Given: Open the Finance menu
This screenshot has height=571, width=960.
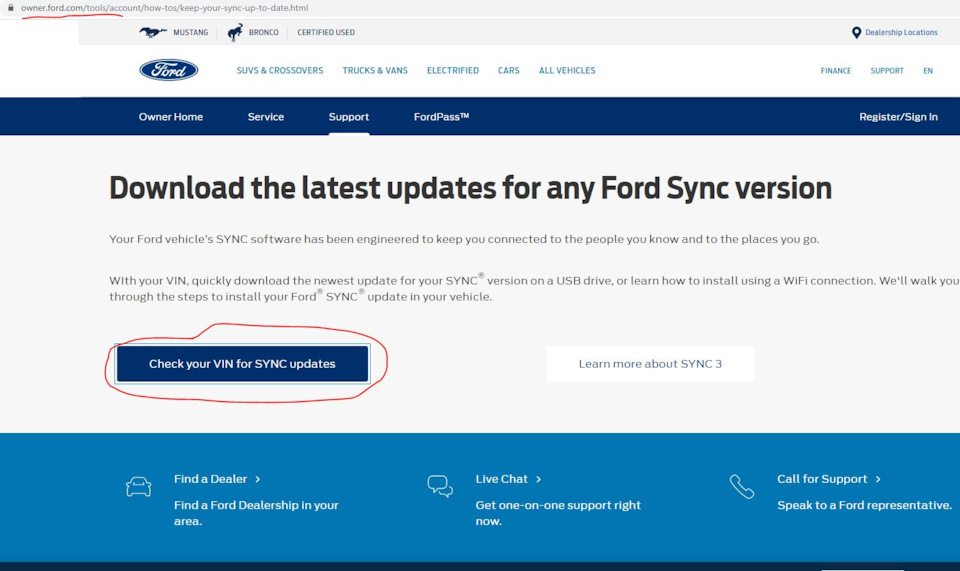Looking at the screenshot, I should [x=836, y=71].
